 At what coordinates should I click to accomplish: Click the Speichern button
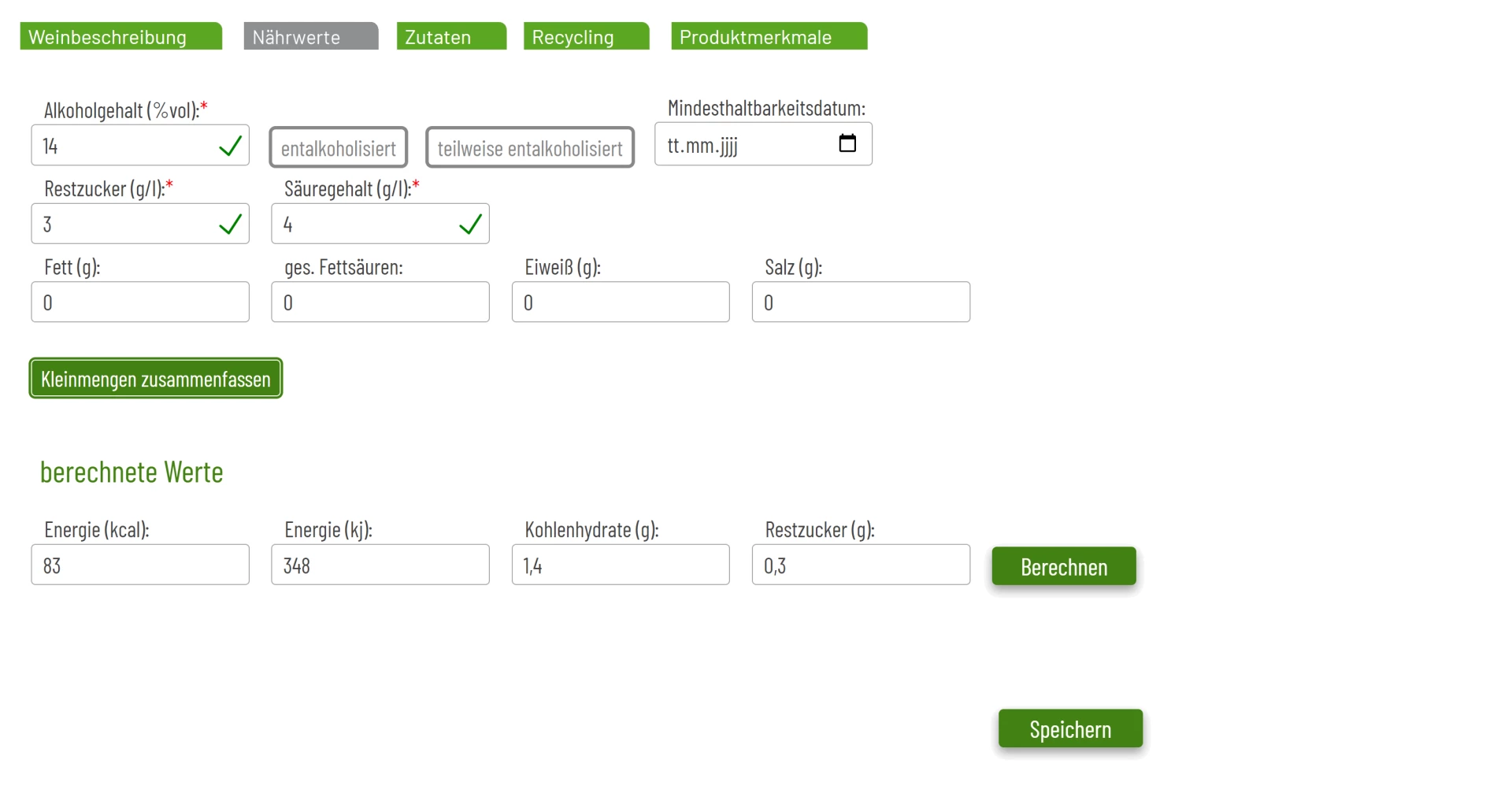(1069, 728)
